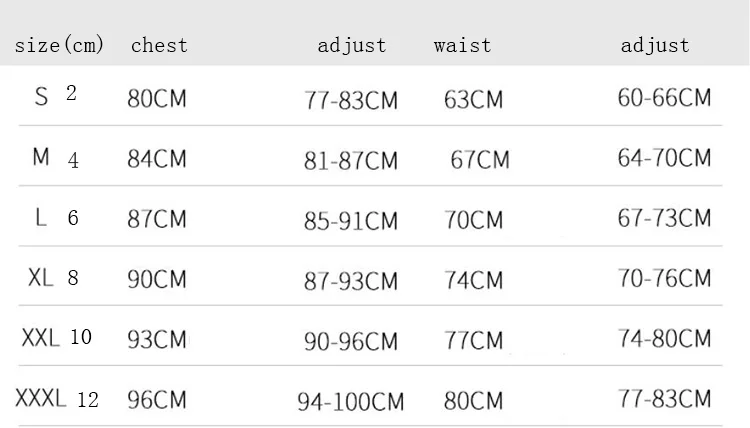The height and width of the screenshot is (428, 750).
Task: Click the 81-87CM chest adjust range
Action: [351, 161]
